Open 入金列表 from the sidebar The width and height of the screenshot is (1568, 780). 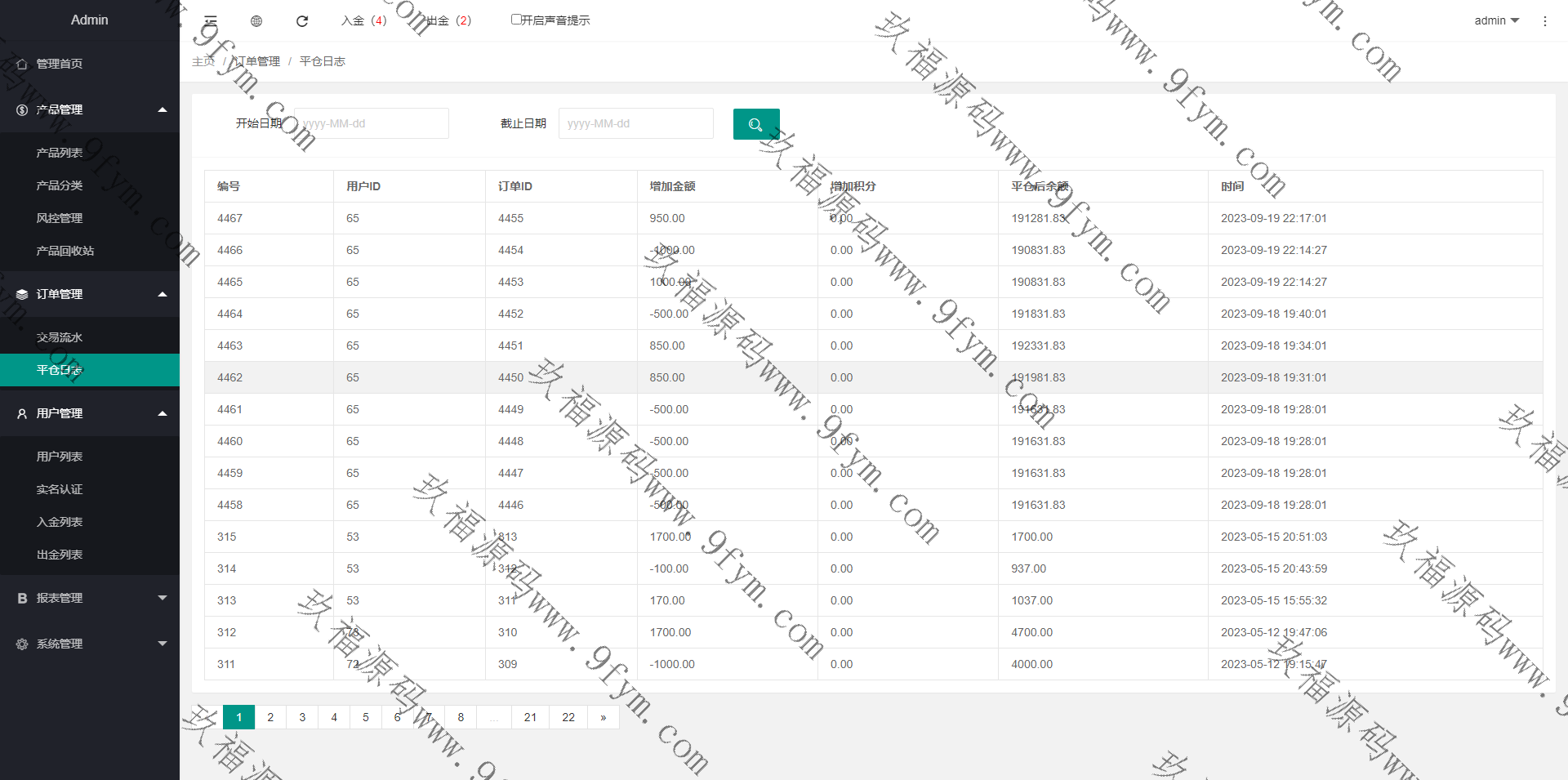(60, 522)
